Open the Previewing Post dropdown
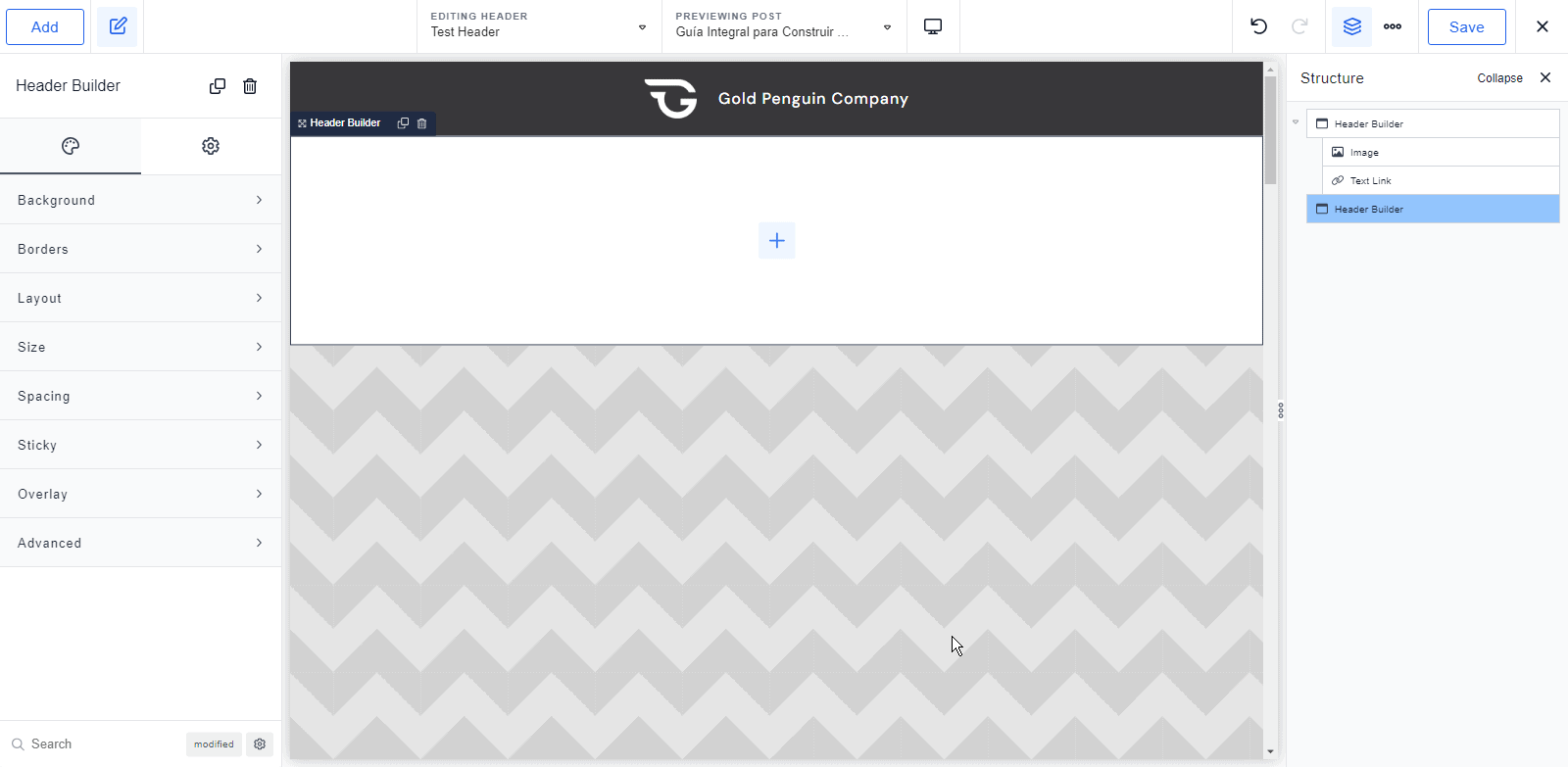This screenshot has height=767, width=1568. 784,26
